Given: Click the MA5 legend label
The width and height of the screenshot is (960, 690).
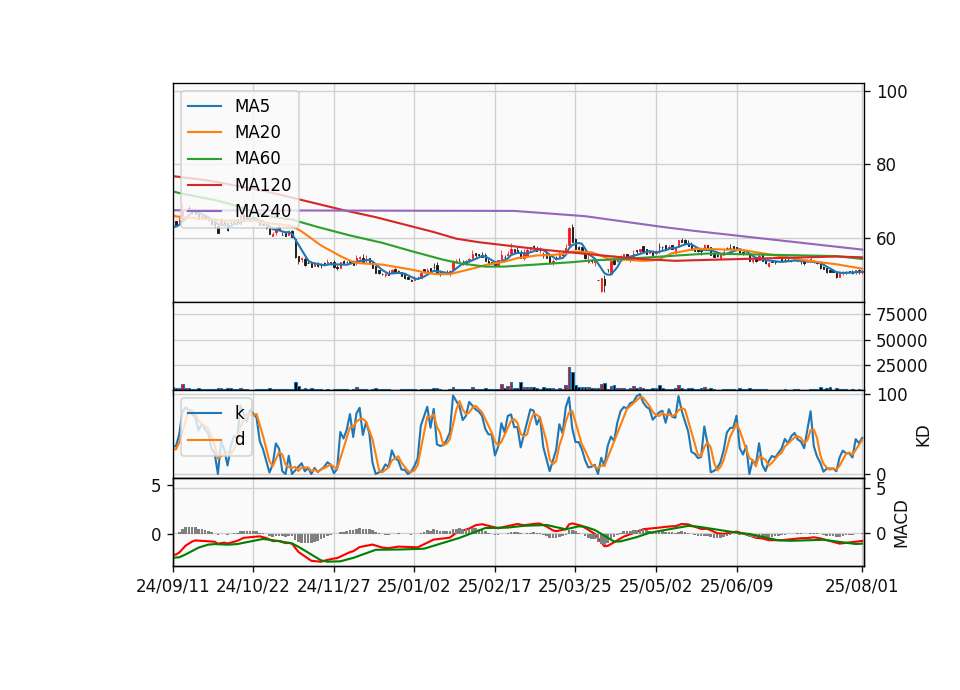Looking at the screenshot, I should pos(252,106).
